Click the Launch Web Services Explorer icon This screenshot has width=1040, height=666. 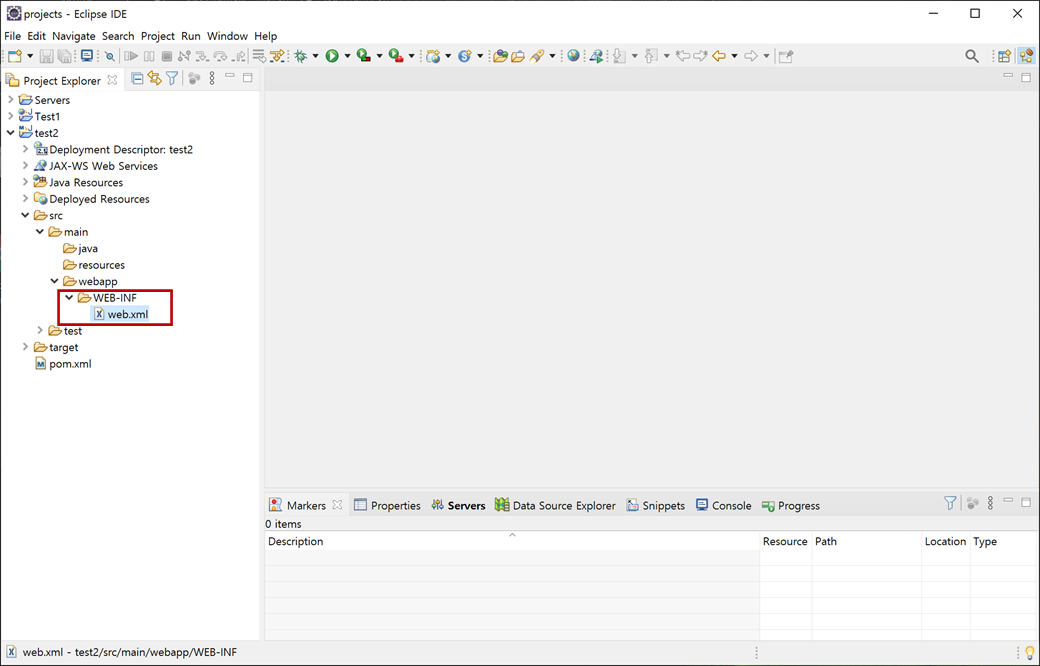point(597,56)
